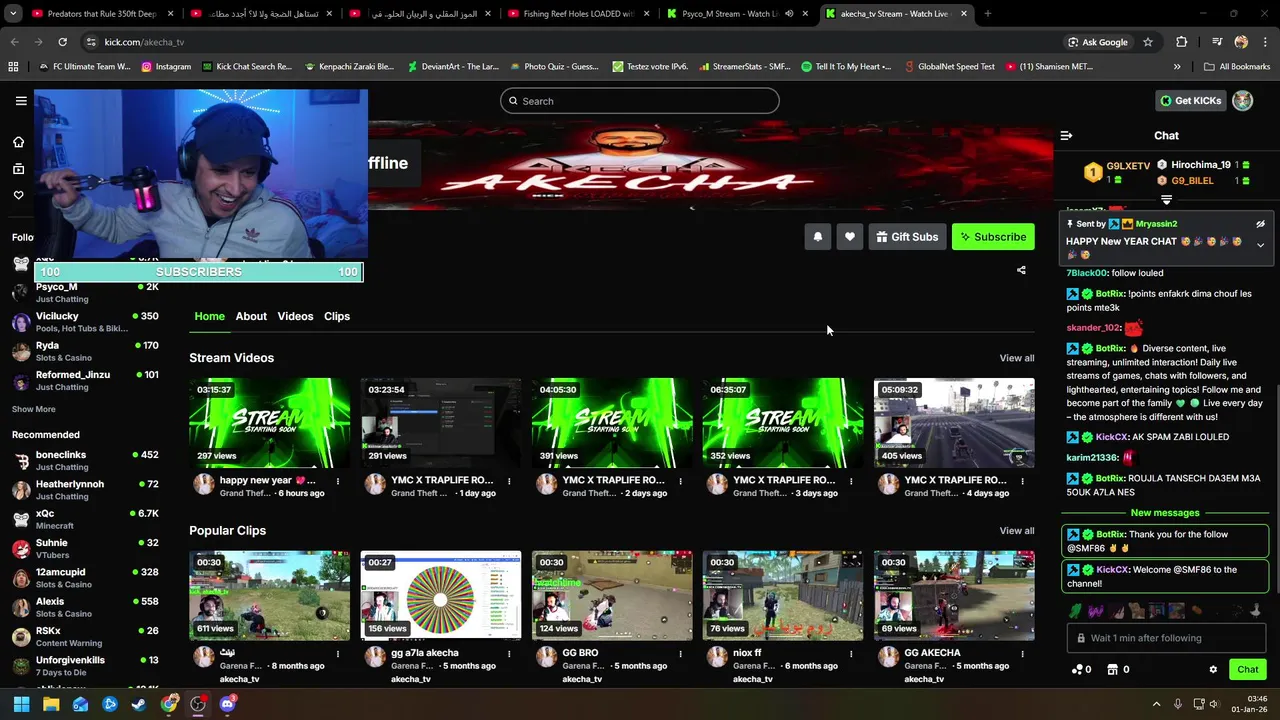Viewport: 1280px width, 720px height.
Task: Open File Explorer from taskbar
Action: pos(51,704)
